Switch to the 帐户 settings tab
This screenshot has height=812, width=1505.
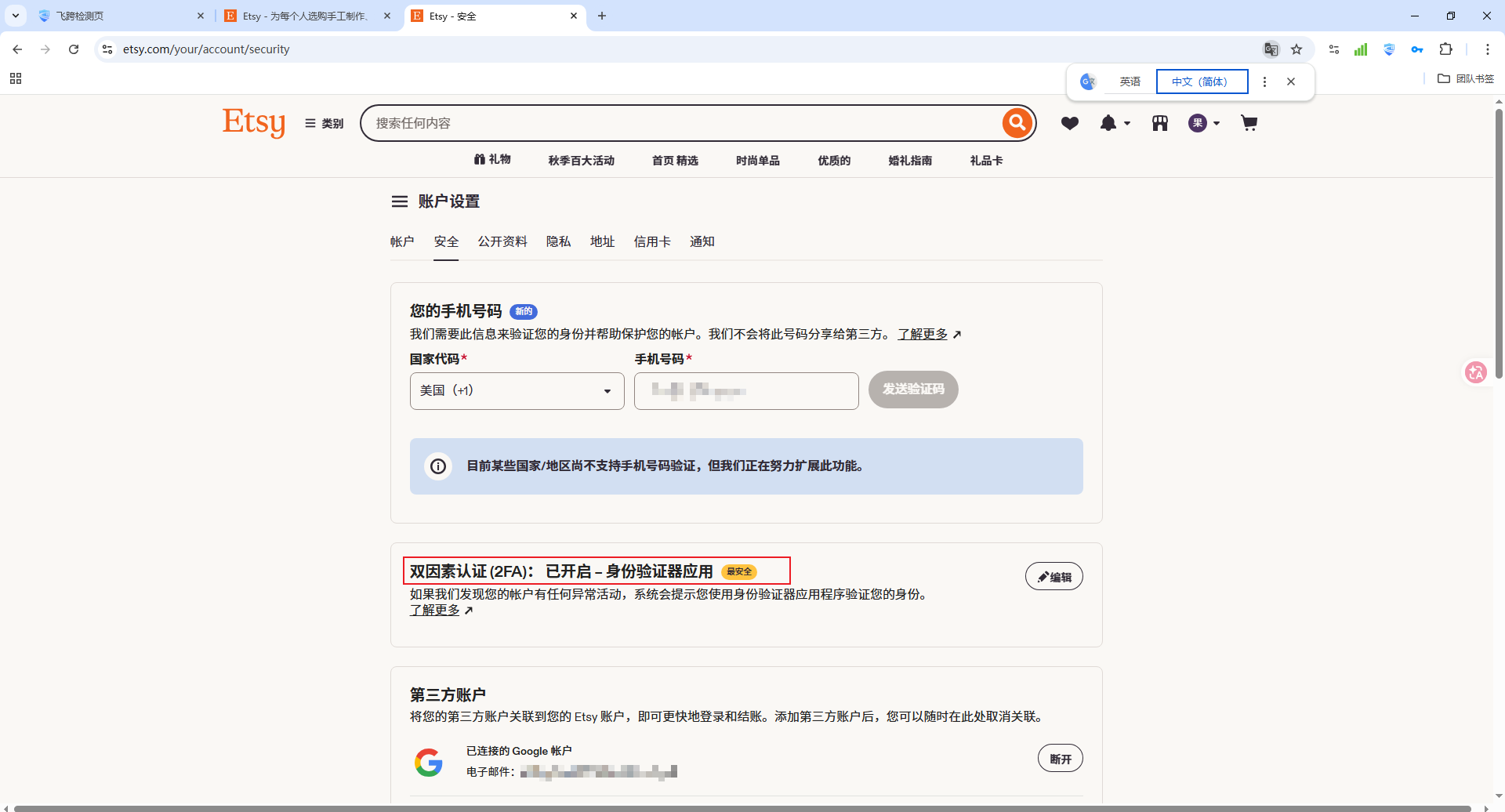pyautogui.click(x=402, y=241)
